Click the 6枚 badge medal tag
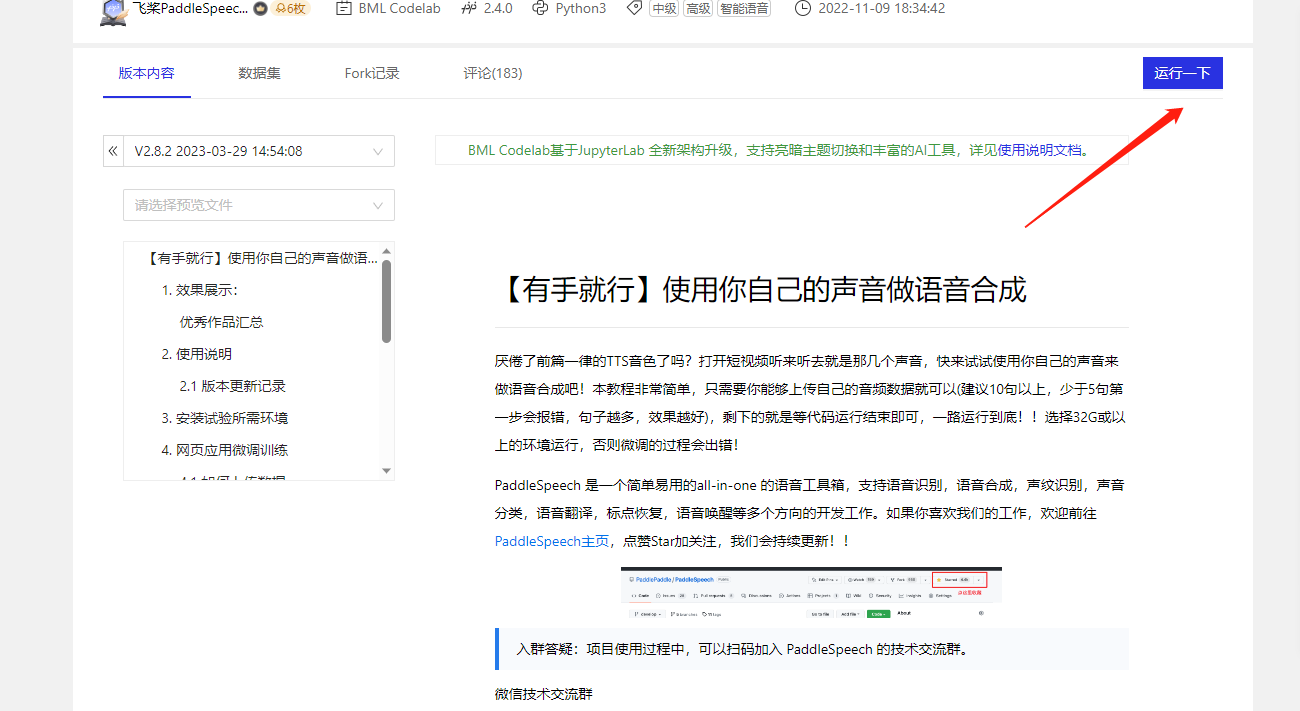This screenshot has width=1300, height=711. pyautogui.click(x=292, y=8)
